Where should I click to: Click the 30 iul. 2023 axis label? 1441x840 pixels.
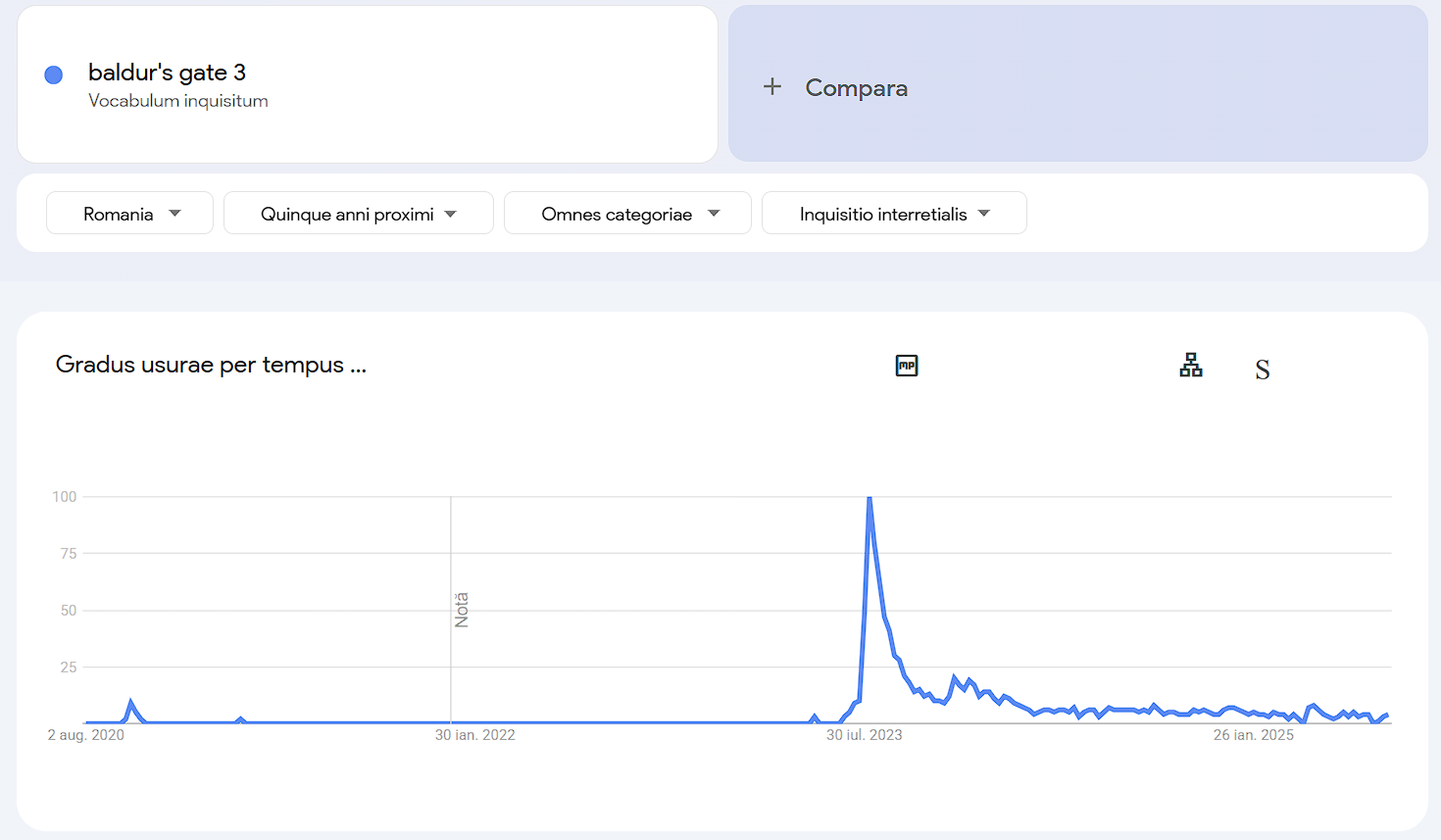click(864, 735)
